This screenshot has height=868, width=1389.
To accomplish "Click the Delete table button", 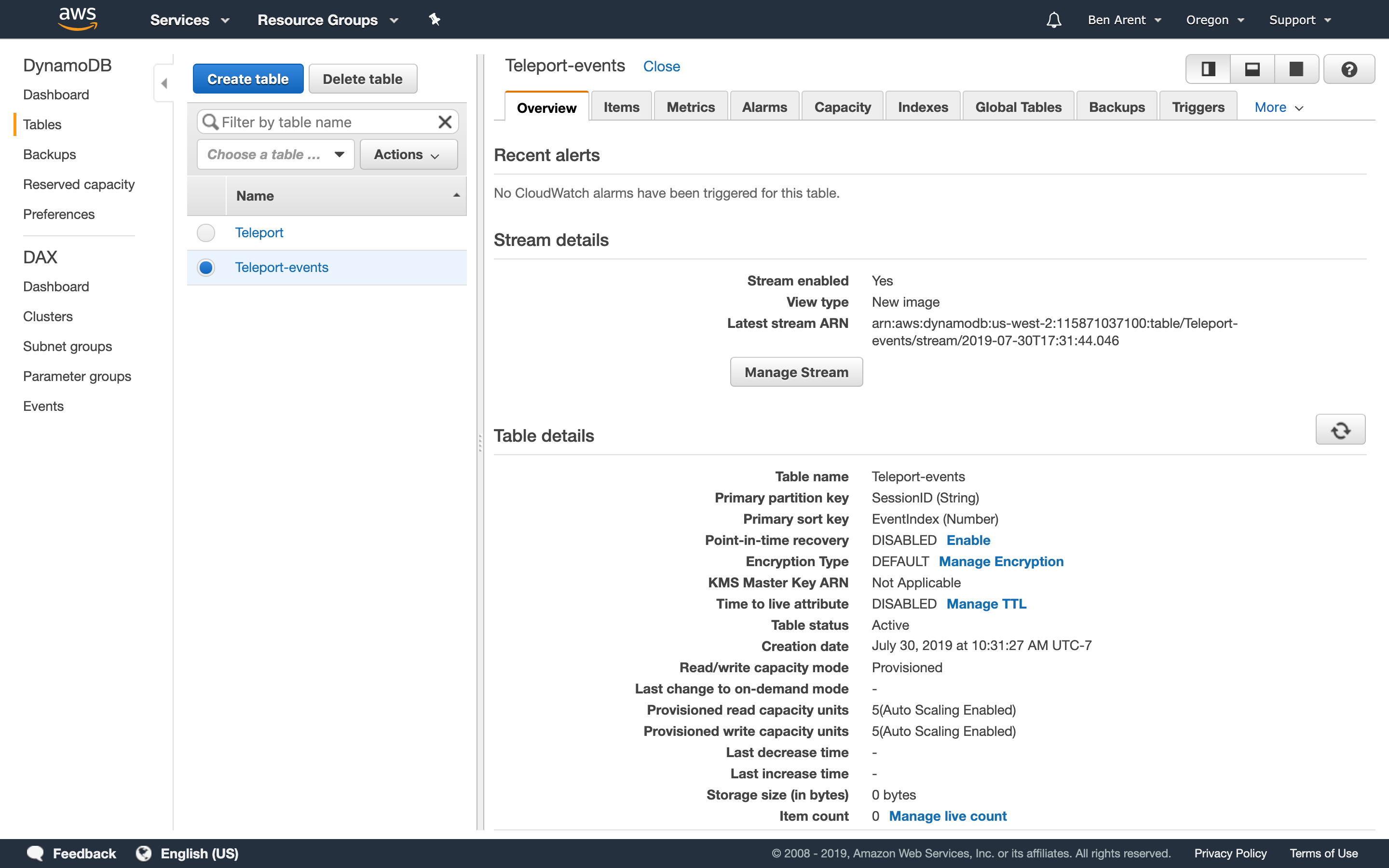I will [x=363, y=79].
